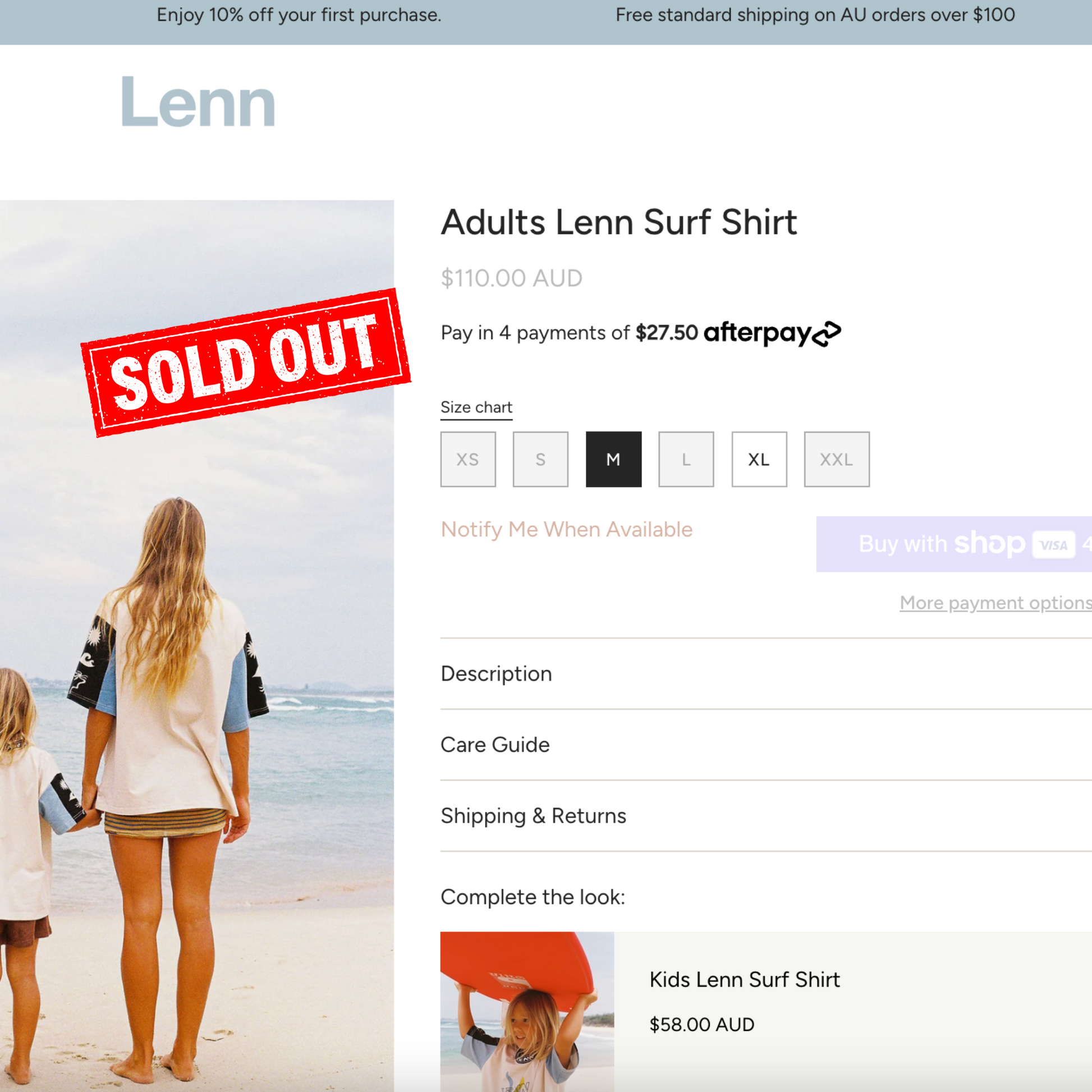Click the 10% off first purchase banner
Viewport: 1092px width, 1092px height.
[299, 15]
